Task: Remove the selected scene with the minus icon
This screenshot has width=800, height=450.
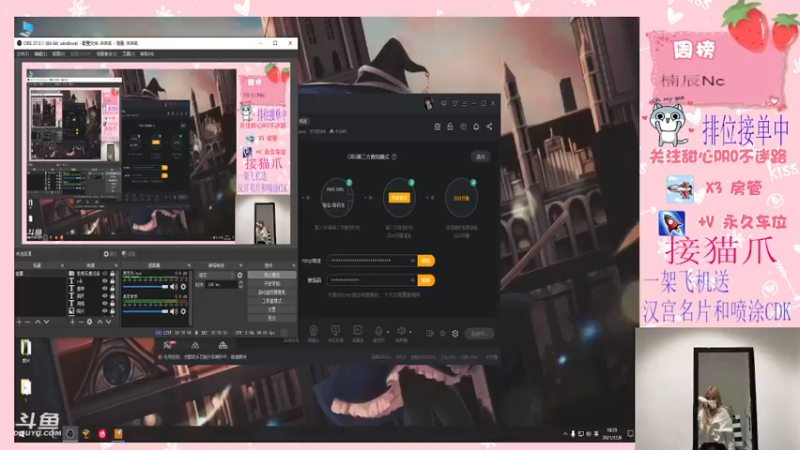Action: 27,321
